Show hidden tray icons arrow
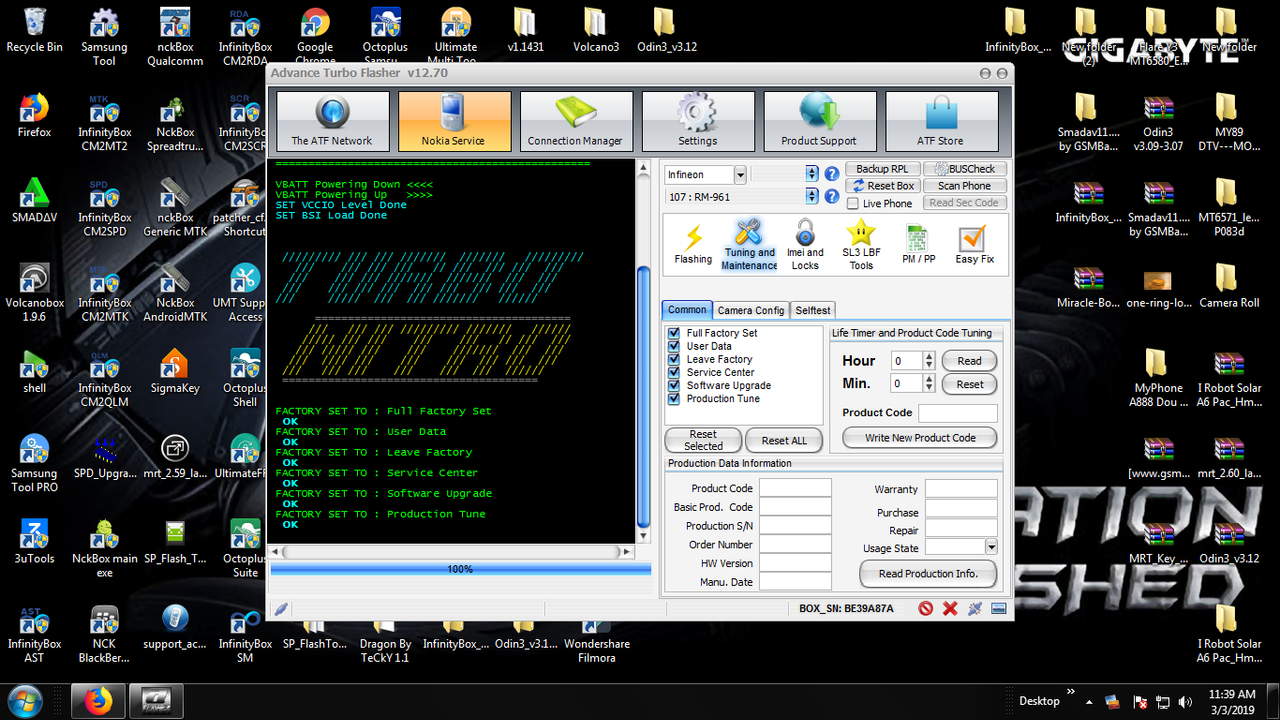The width and height of the screenshot is (1280, 720). pyautogui.click(x=1088, y=701)
